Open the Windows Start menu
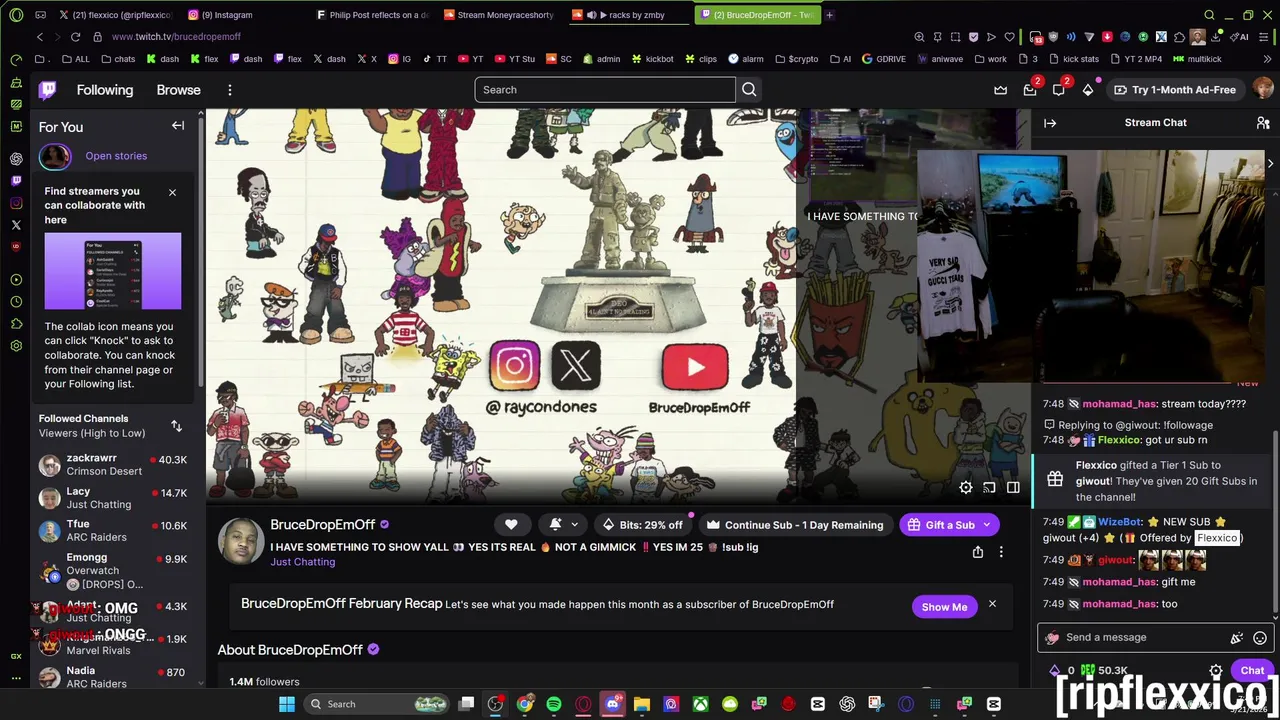1280x720 pixels. pyautogui.click(x=287, y=704)
